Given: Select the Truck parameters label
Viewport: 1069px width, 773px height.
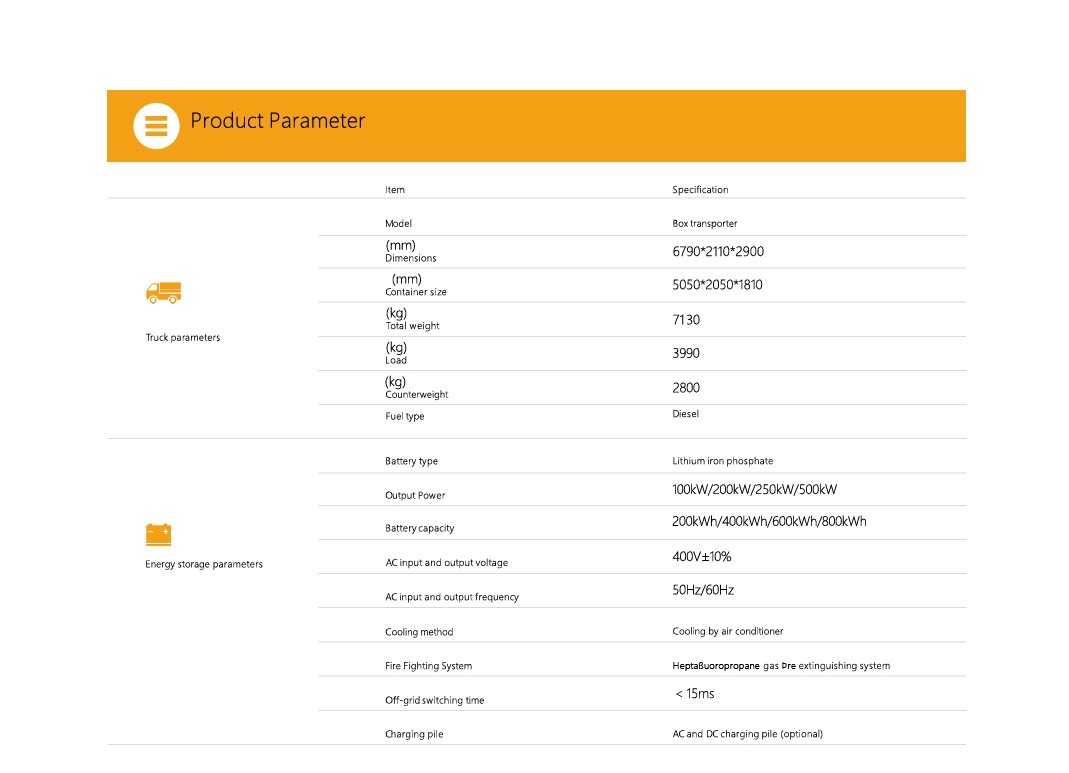Looking at the screenshot, I should (183, 338).
